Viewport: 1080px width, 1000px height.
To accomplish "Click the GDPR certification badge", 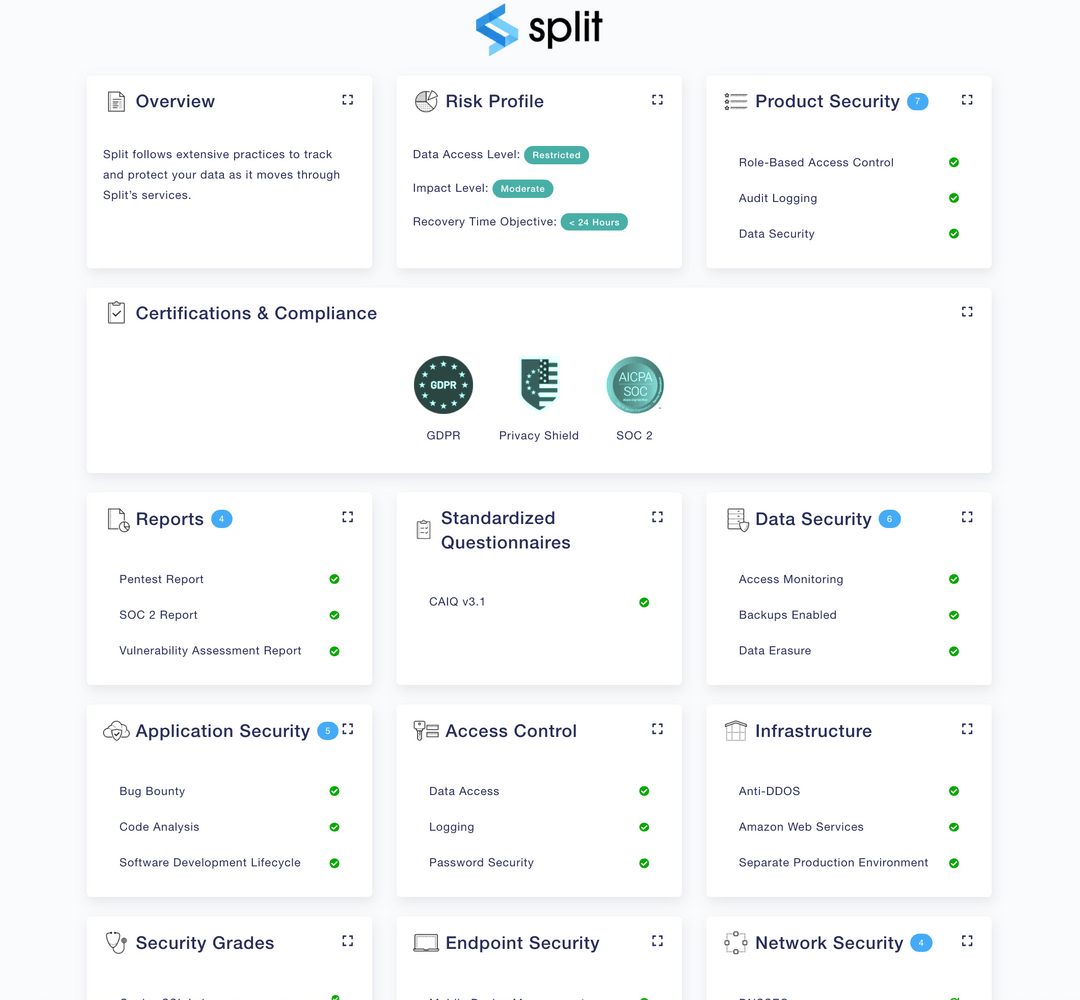I will tap(443, 385).
